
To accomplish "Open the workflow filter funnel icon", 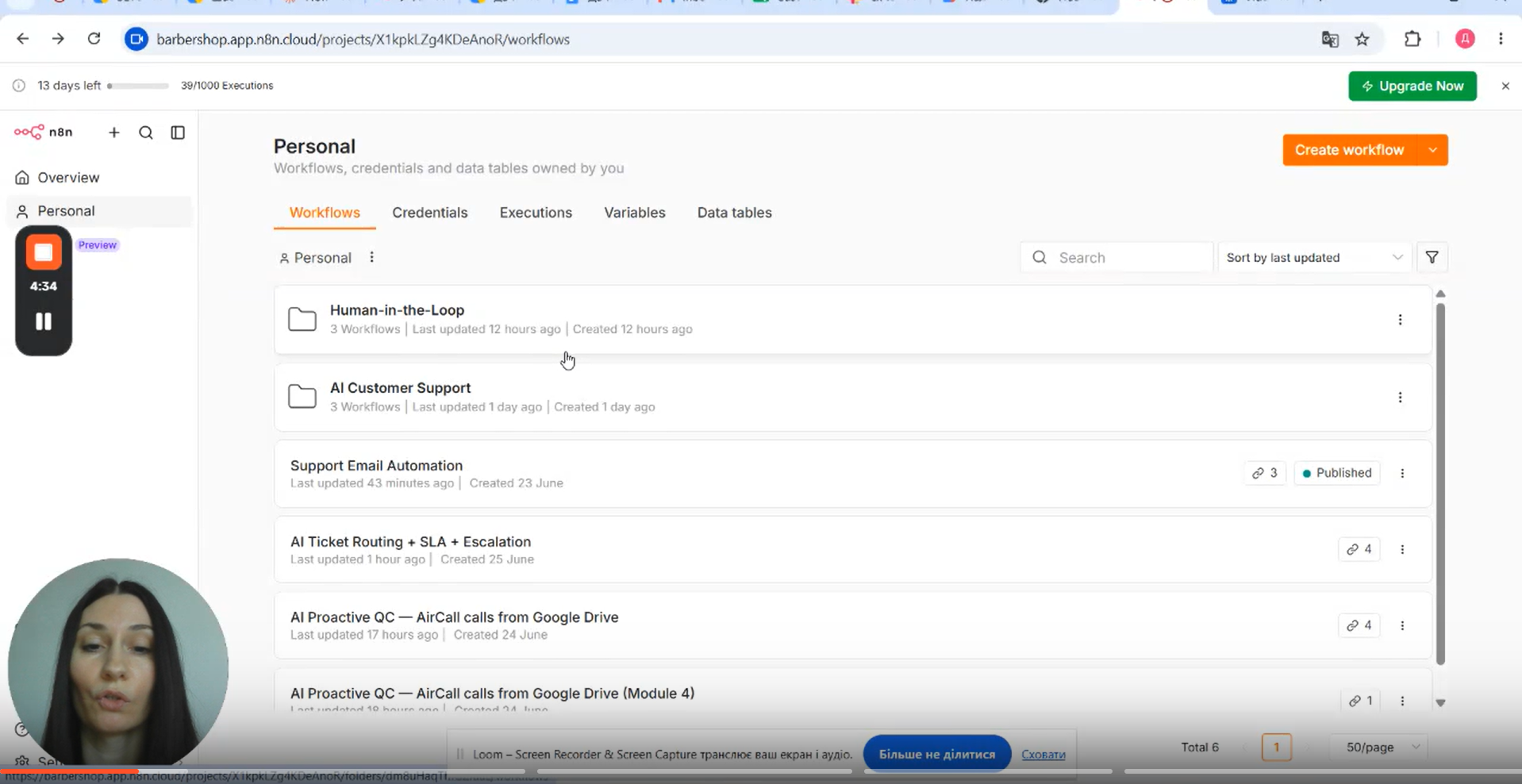I will pyautogui.click(x=1432, y=257).
